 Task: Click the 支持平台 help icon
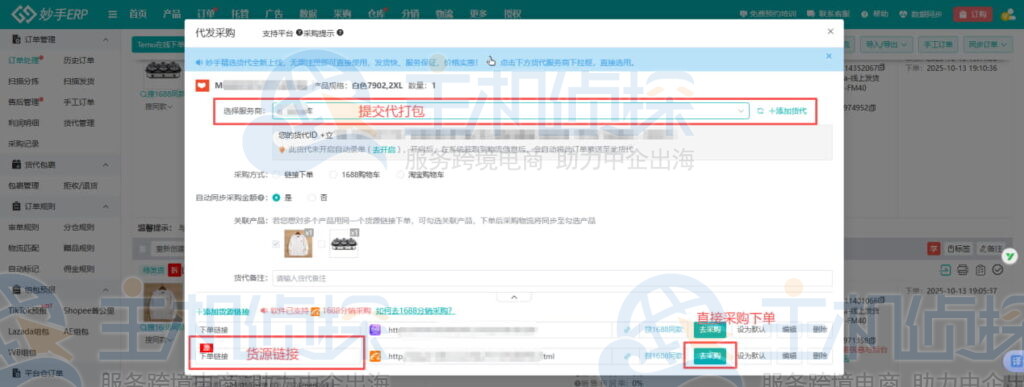click(298, 32)
